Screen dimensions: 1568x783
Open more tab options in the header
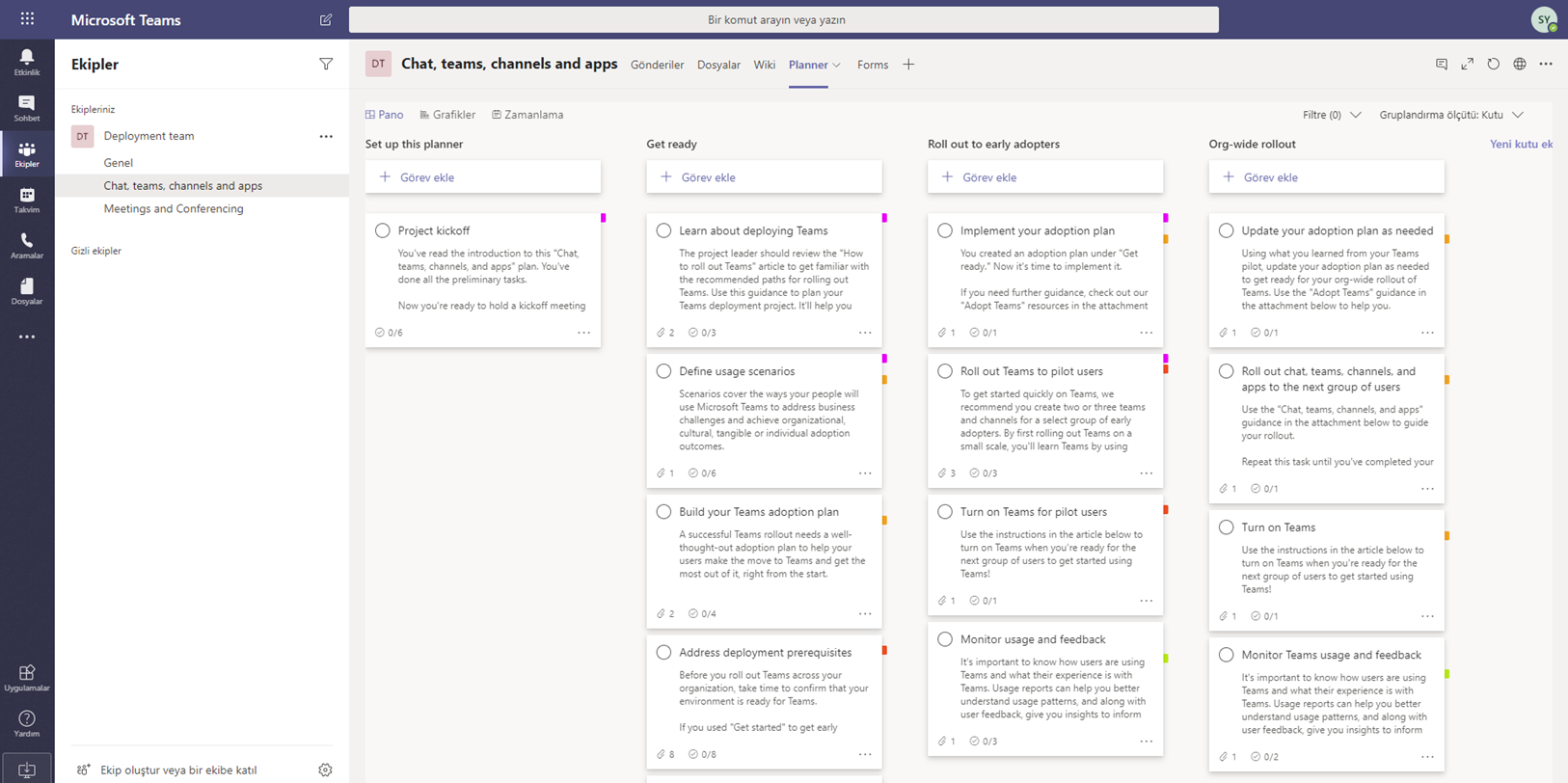1546,65
